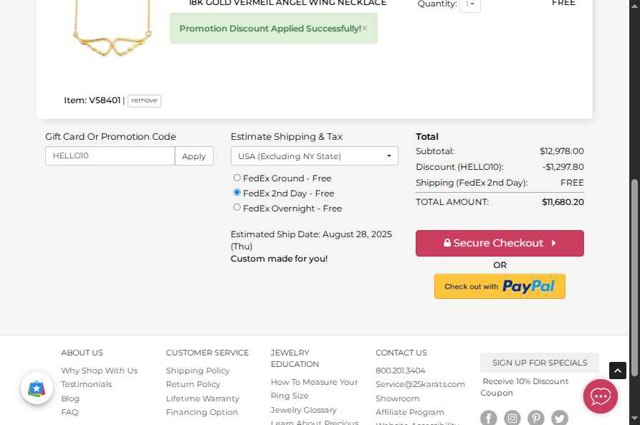Open the FAQ footer link

coord(69,412)
